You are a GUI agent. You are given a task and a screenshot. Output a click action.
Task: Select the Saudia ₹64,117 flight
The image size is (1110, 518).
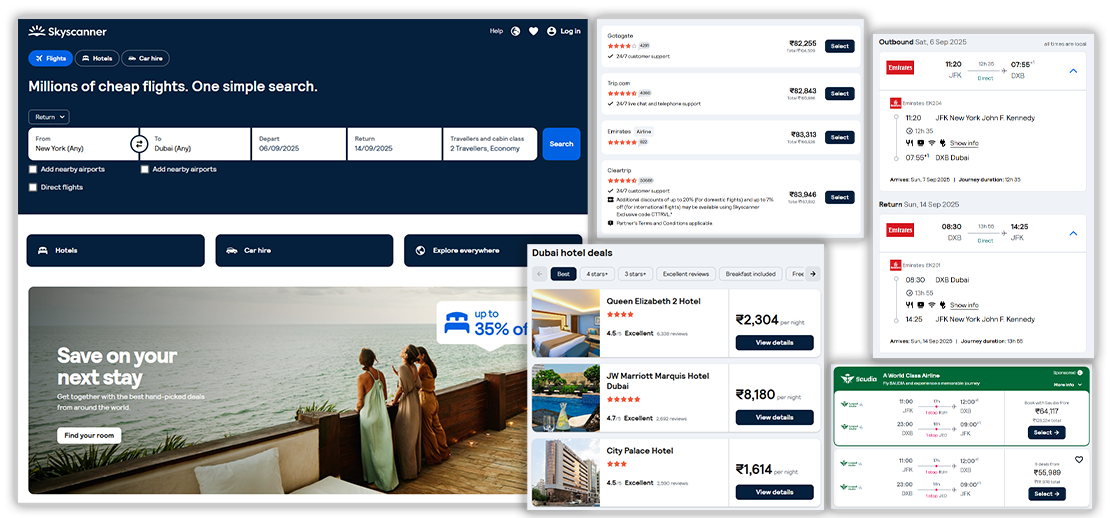(x=1046, y=432)
